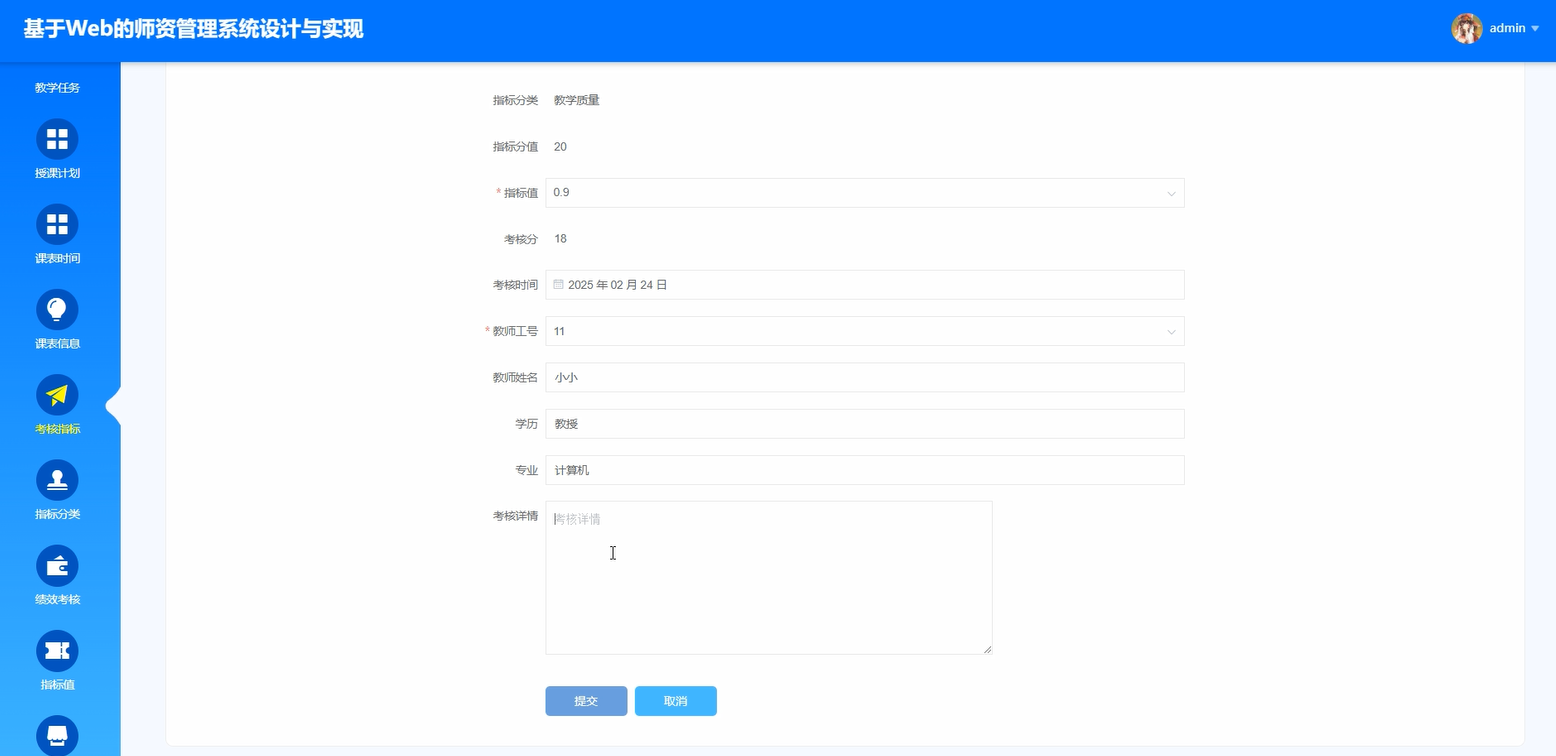This screenshot has width=1556, height=756.
Task: Click the 考核详情 textarea resize handle
Action: [987, 649]
